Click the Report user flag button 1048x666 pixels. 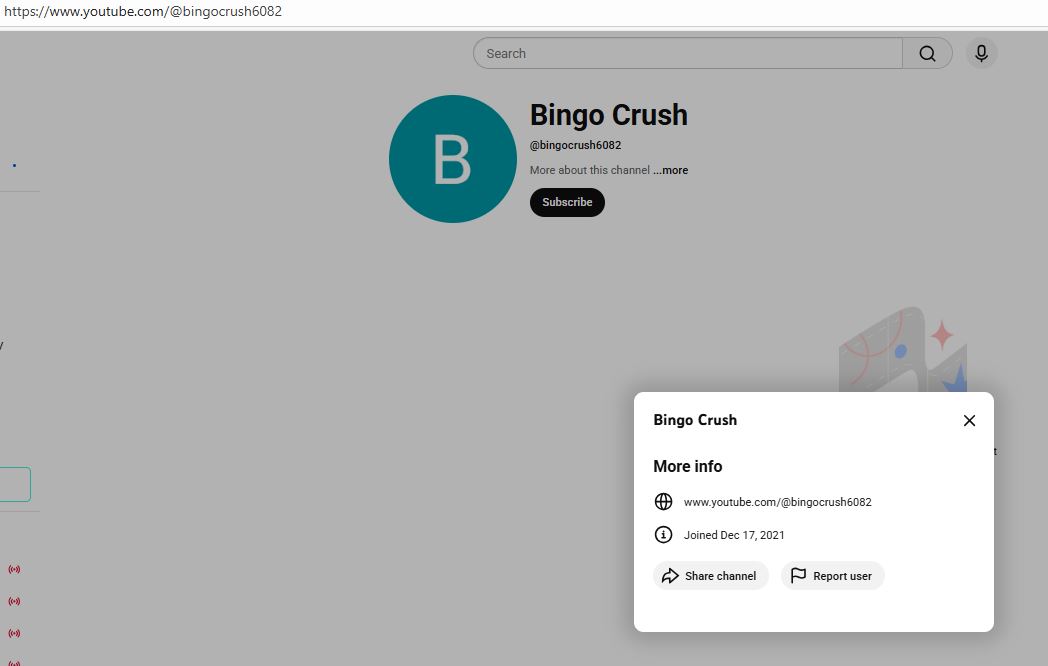(832, 576)
